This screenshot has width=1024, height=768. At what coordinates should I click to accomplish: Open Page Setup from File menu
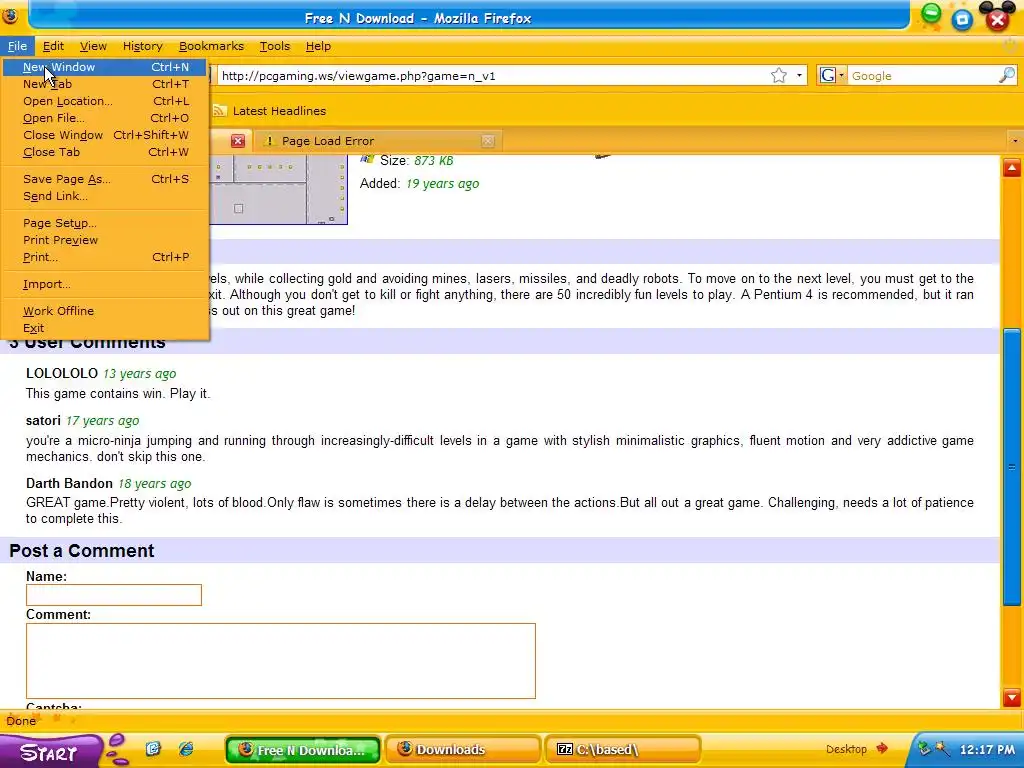pos(104,223)
